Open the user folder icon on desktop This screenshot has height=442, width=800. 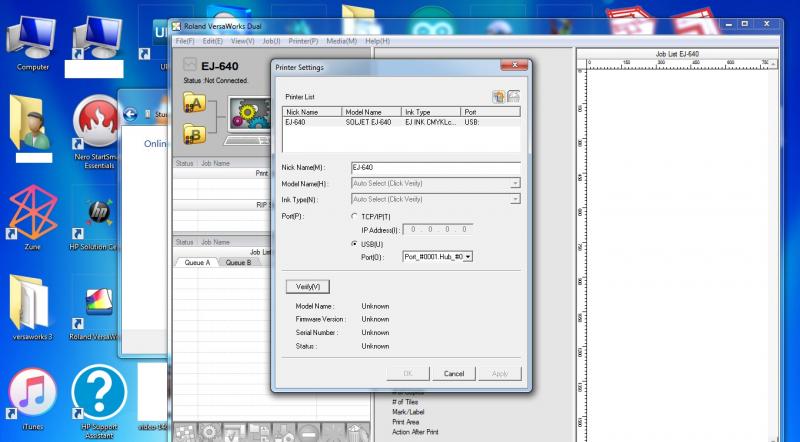[31, 124]
